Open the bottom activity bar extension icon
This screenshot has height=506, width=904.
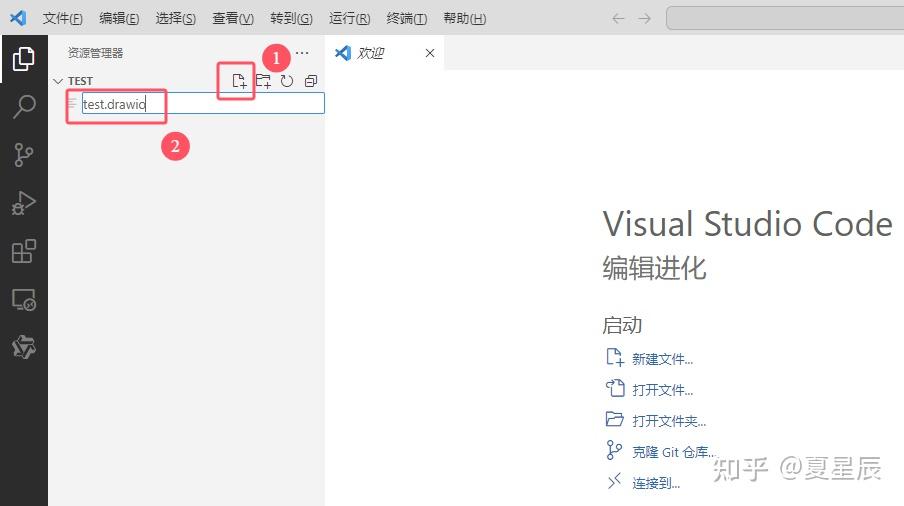click(24, 347)
